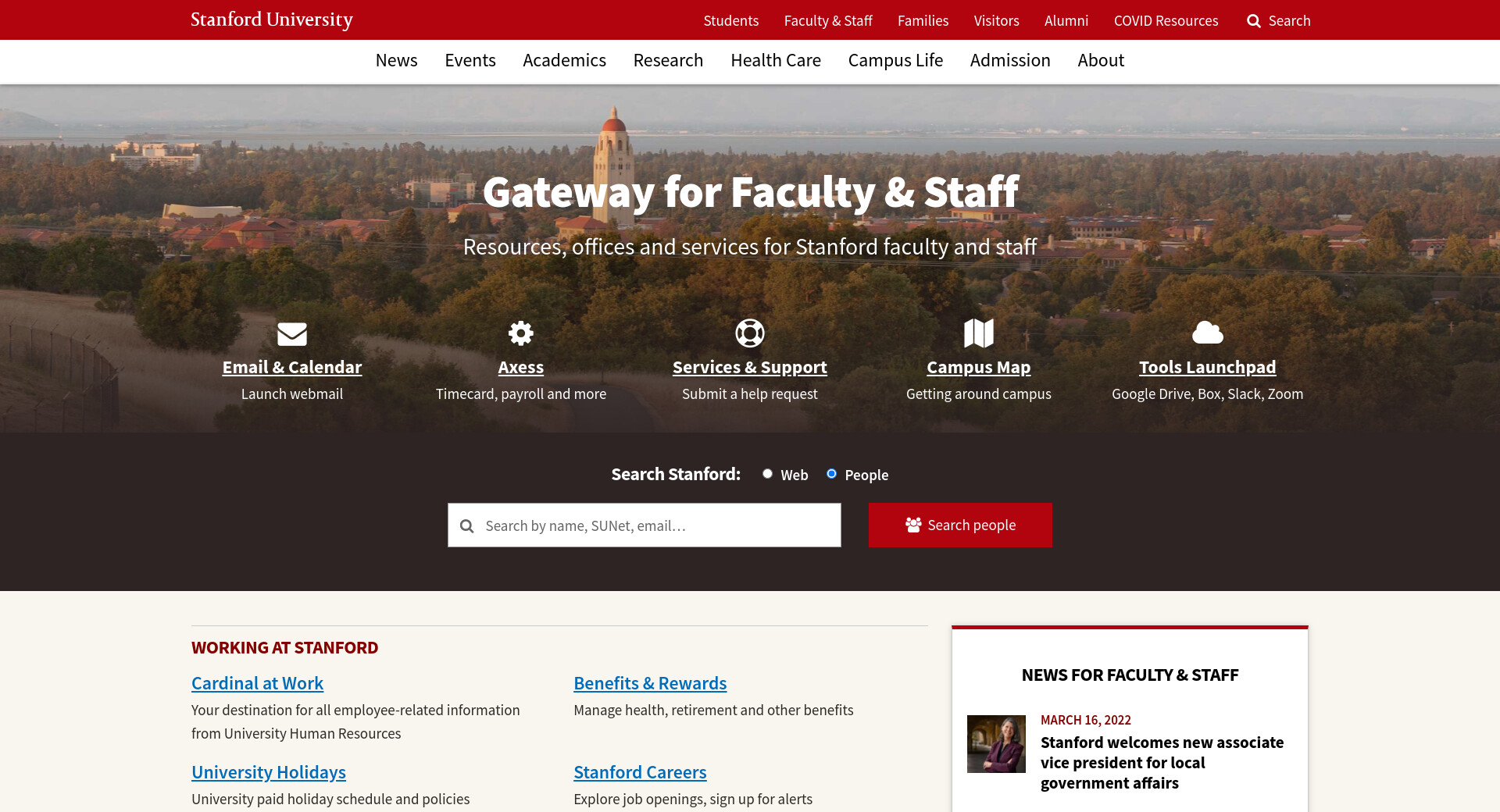Click the Search people button
The height and width of the screenshot is (812, 1500).
coord(960,525)
